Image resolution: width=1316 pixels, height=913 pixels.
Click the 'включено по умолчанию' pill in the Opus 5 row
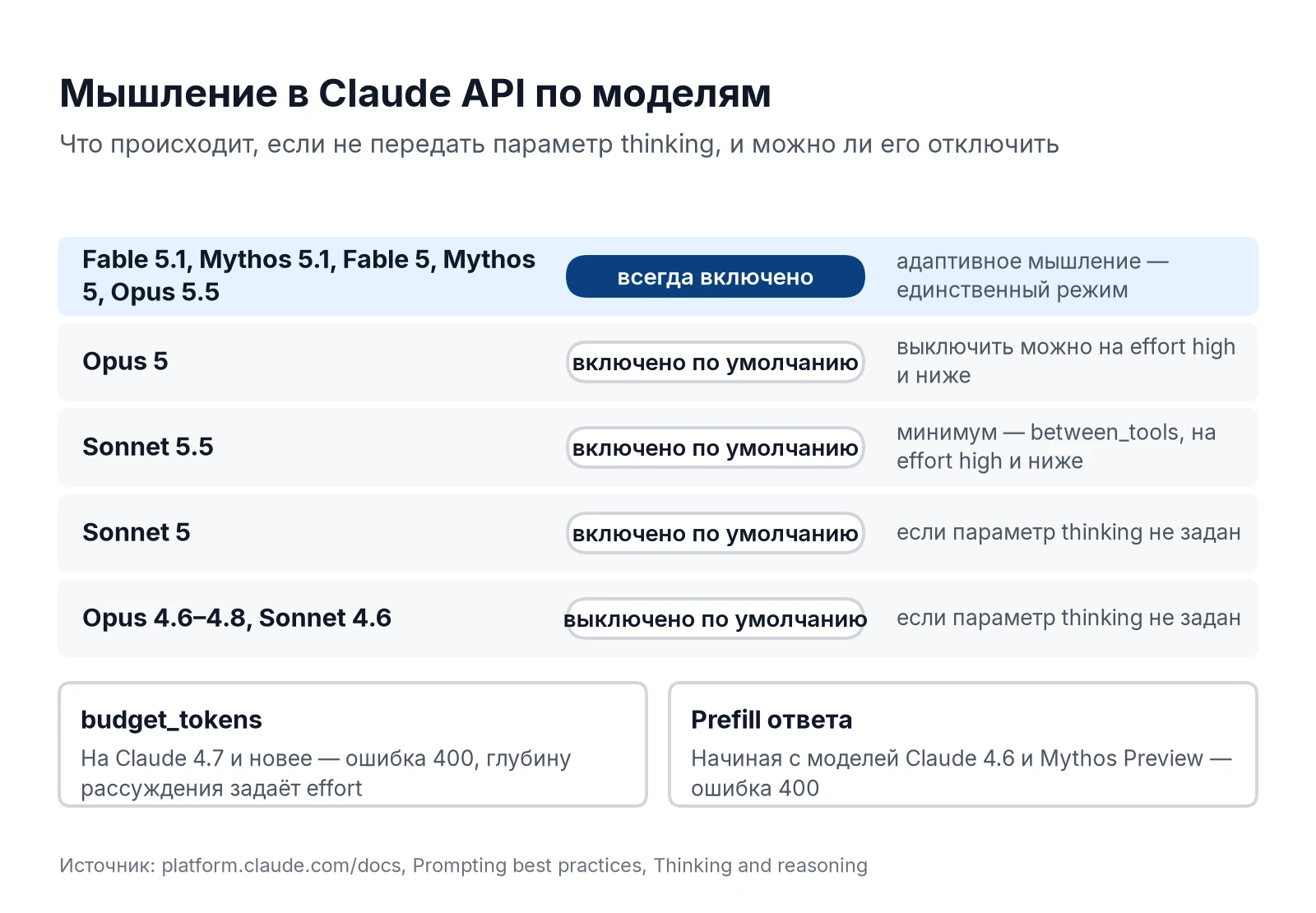click(716, 362)
